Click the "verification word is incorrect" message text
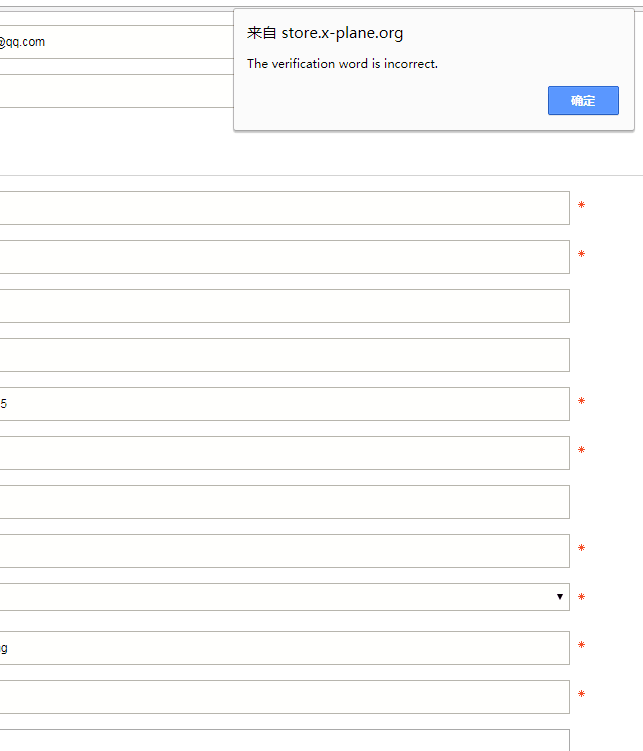Screen dimensions: 643x751 tap(342, 64)
